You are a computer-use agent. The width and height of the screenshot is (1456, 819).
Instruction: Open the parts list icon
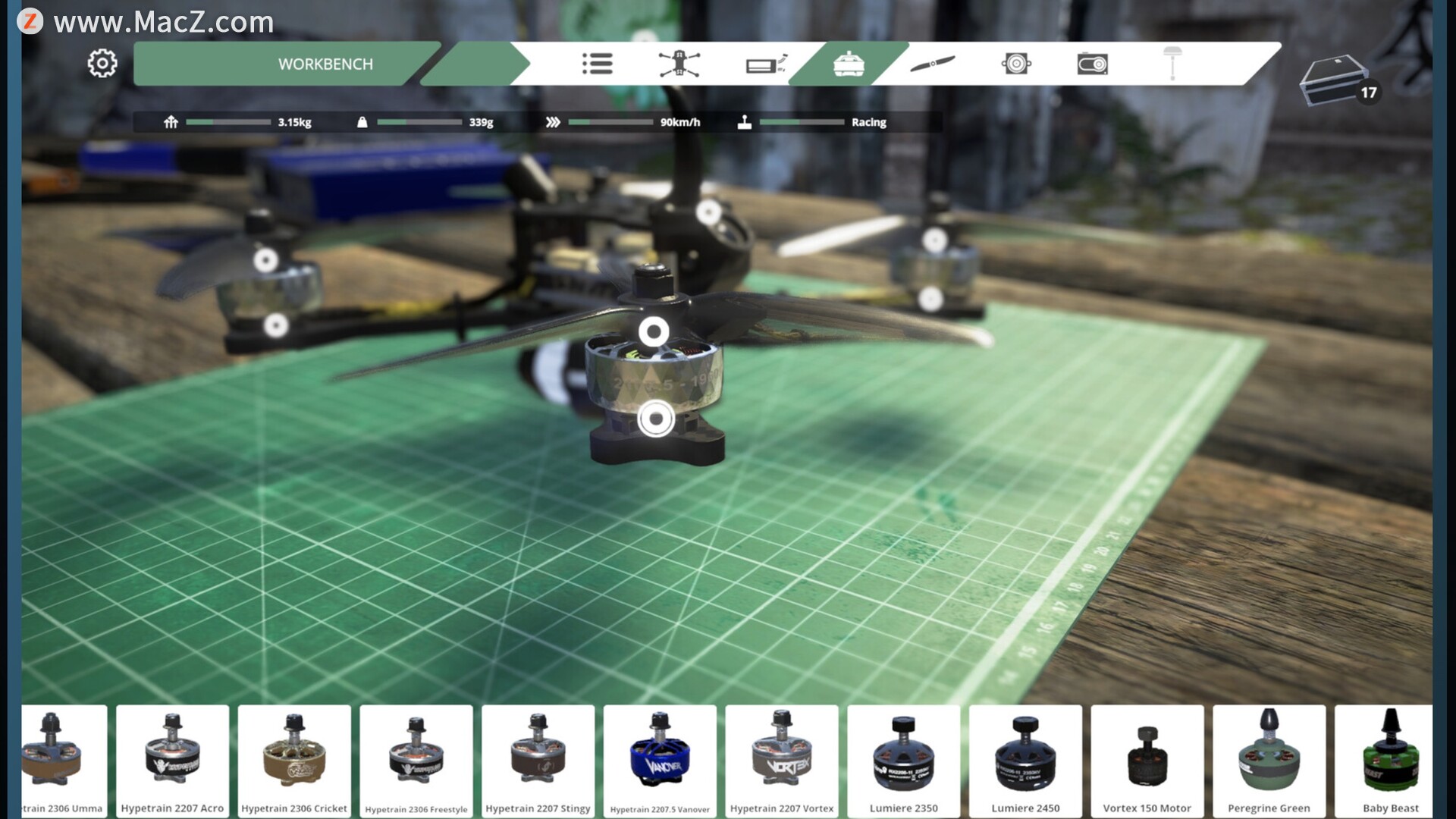(597, 64)
